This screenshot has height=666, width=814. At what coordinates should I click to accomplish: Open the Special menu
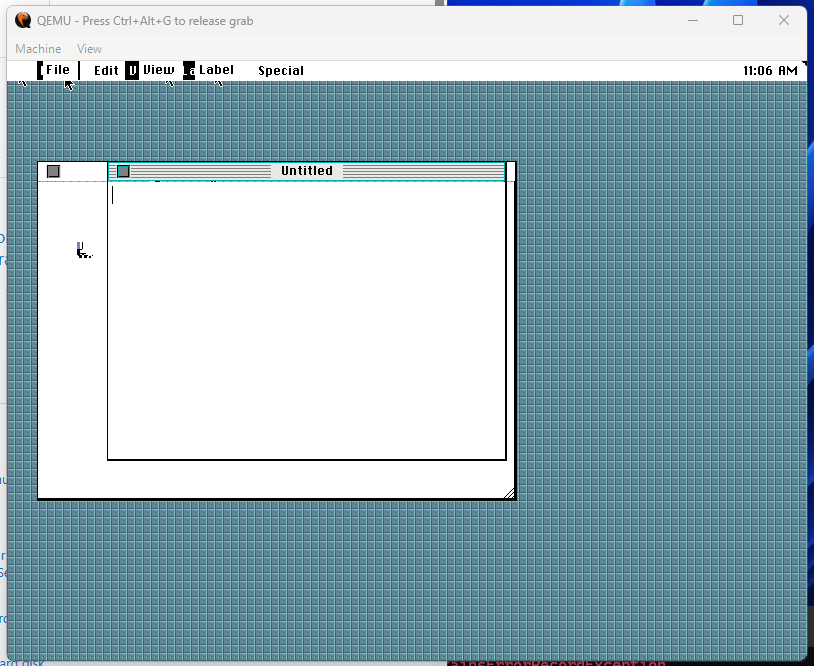pyautogui.click(x=281, y=70)
